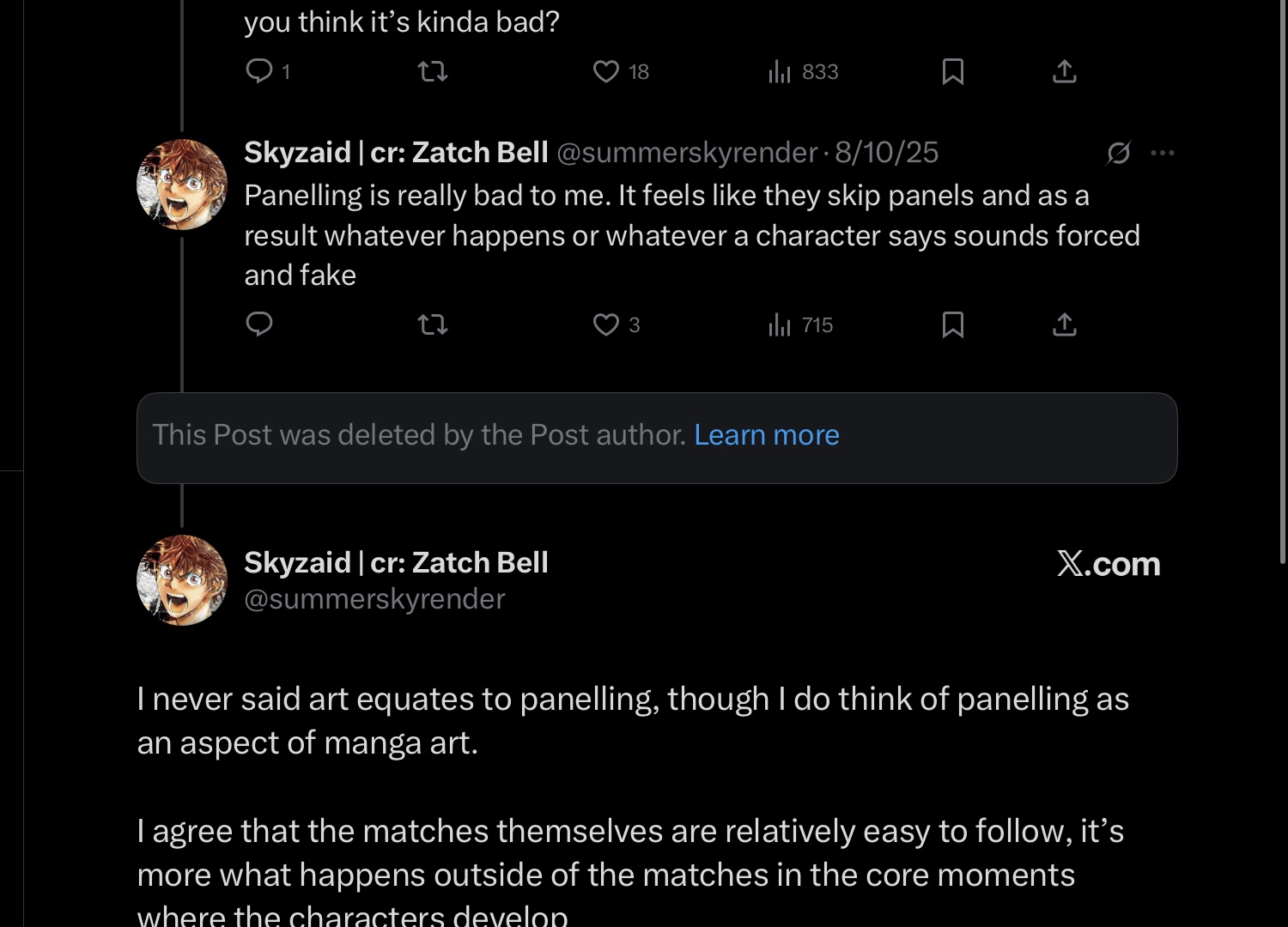Open more options on the panelling reply
This screenshot has height=927, width=1288.
pos(1162,153)
